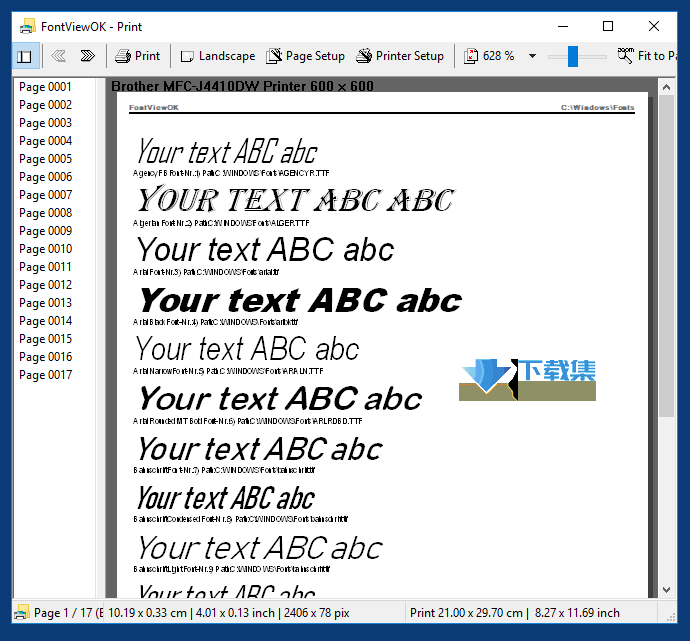This screenshot has height=641, width=690.
Task: Select Page 0006 in list
Action: (x=45, y=177)
